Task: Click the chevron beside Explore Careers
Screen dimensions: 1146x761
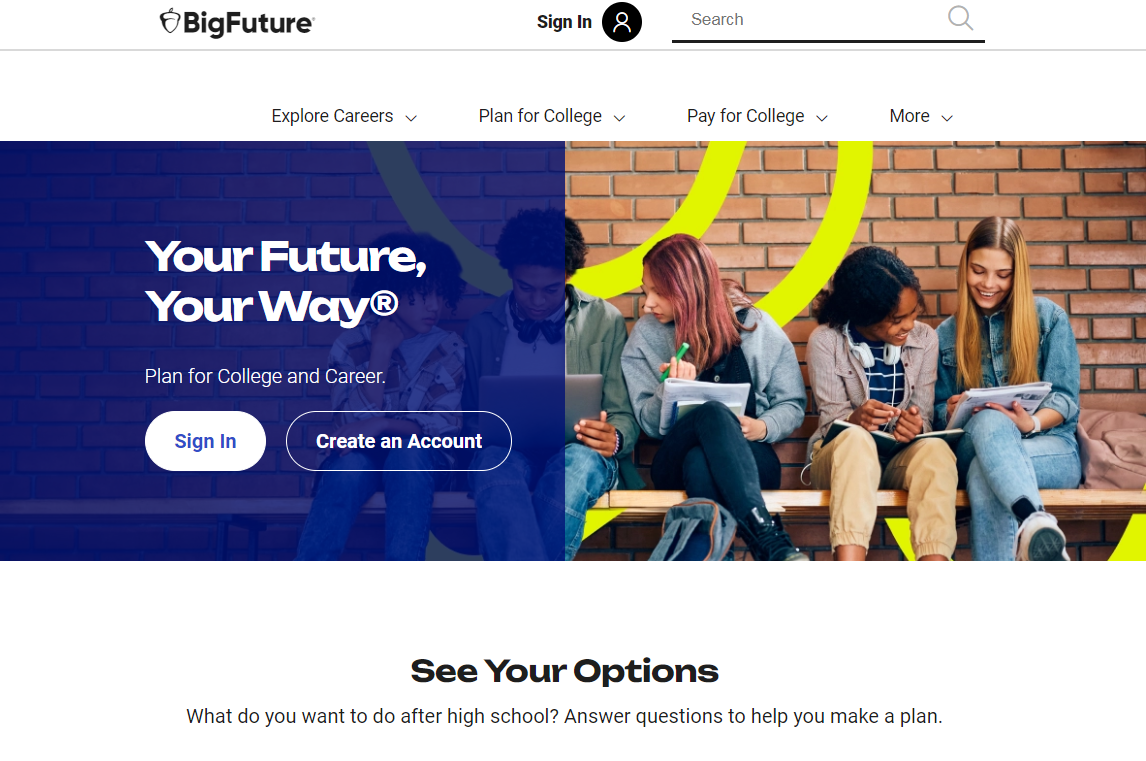Action: point(411,118)
